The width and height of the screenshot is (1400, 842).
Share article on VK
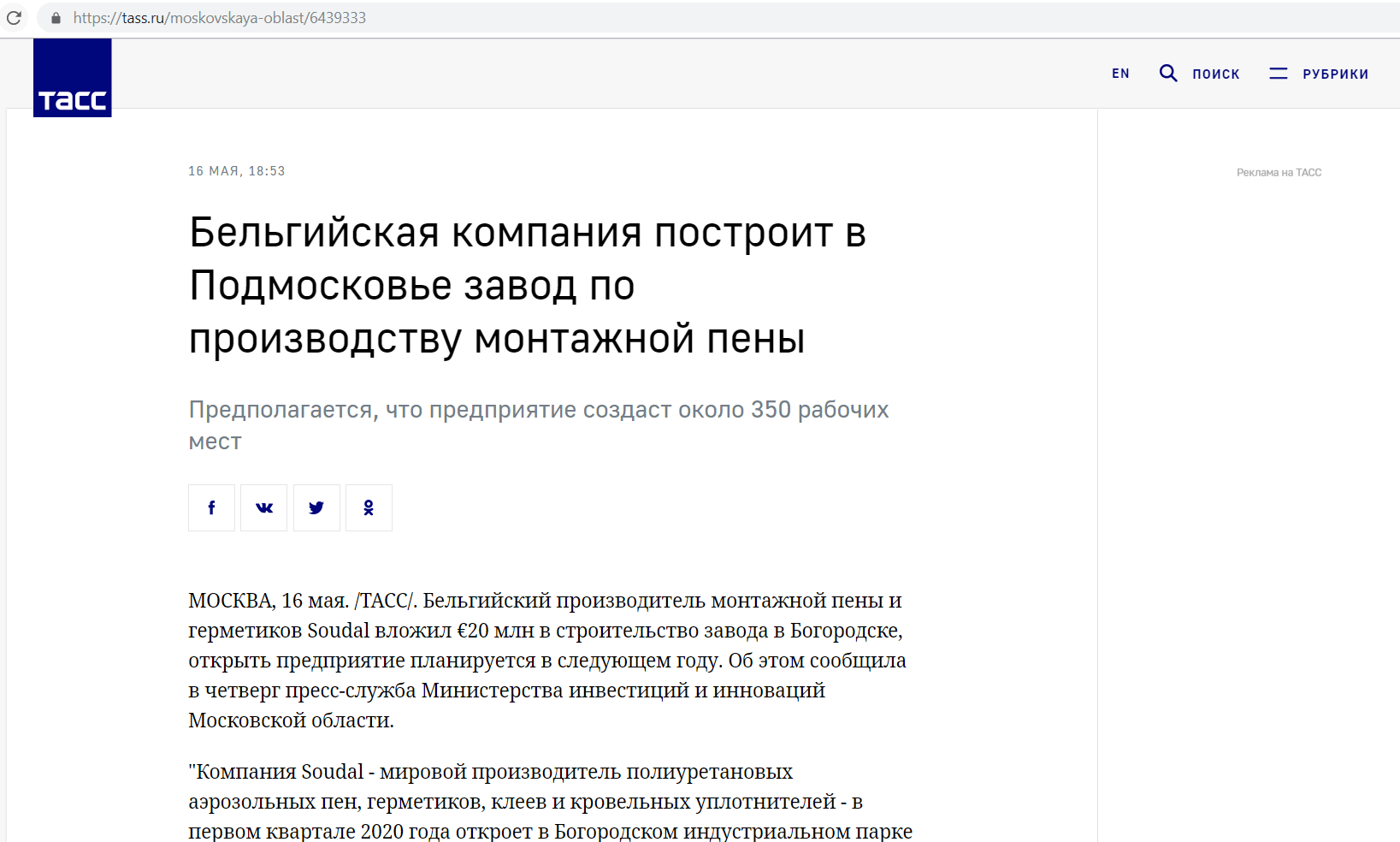pyautogui.click(x=264, y=508)
